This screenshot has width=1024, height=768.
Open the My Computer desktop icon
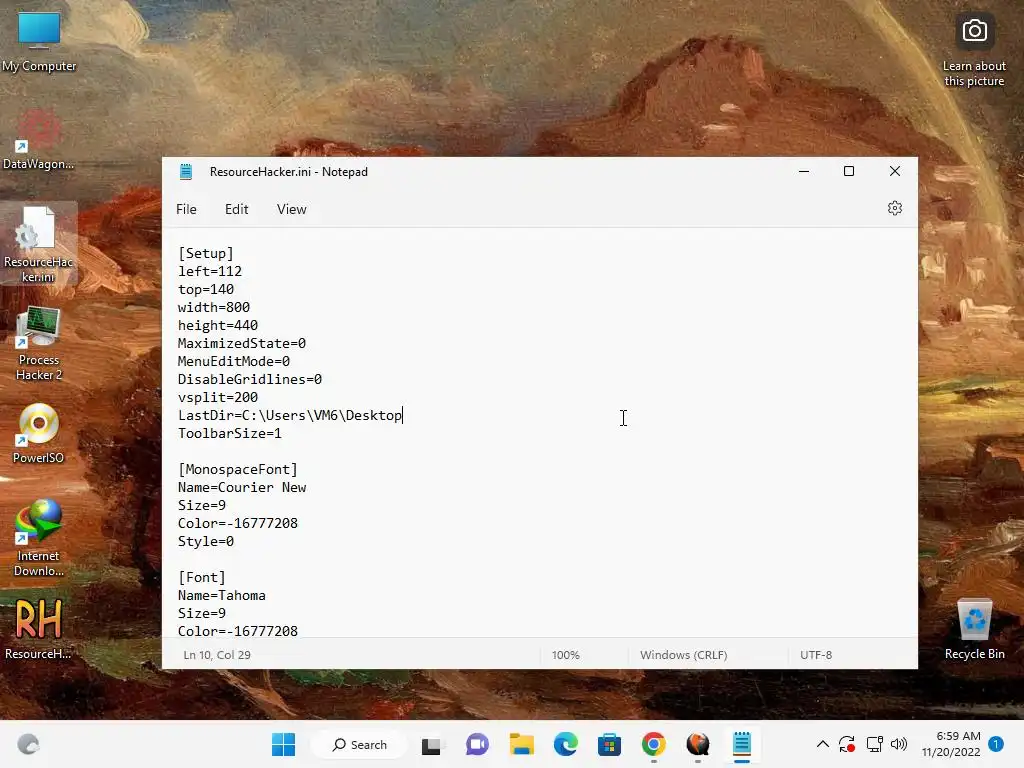pyautogui.click(x=39, y=41)
